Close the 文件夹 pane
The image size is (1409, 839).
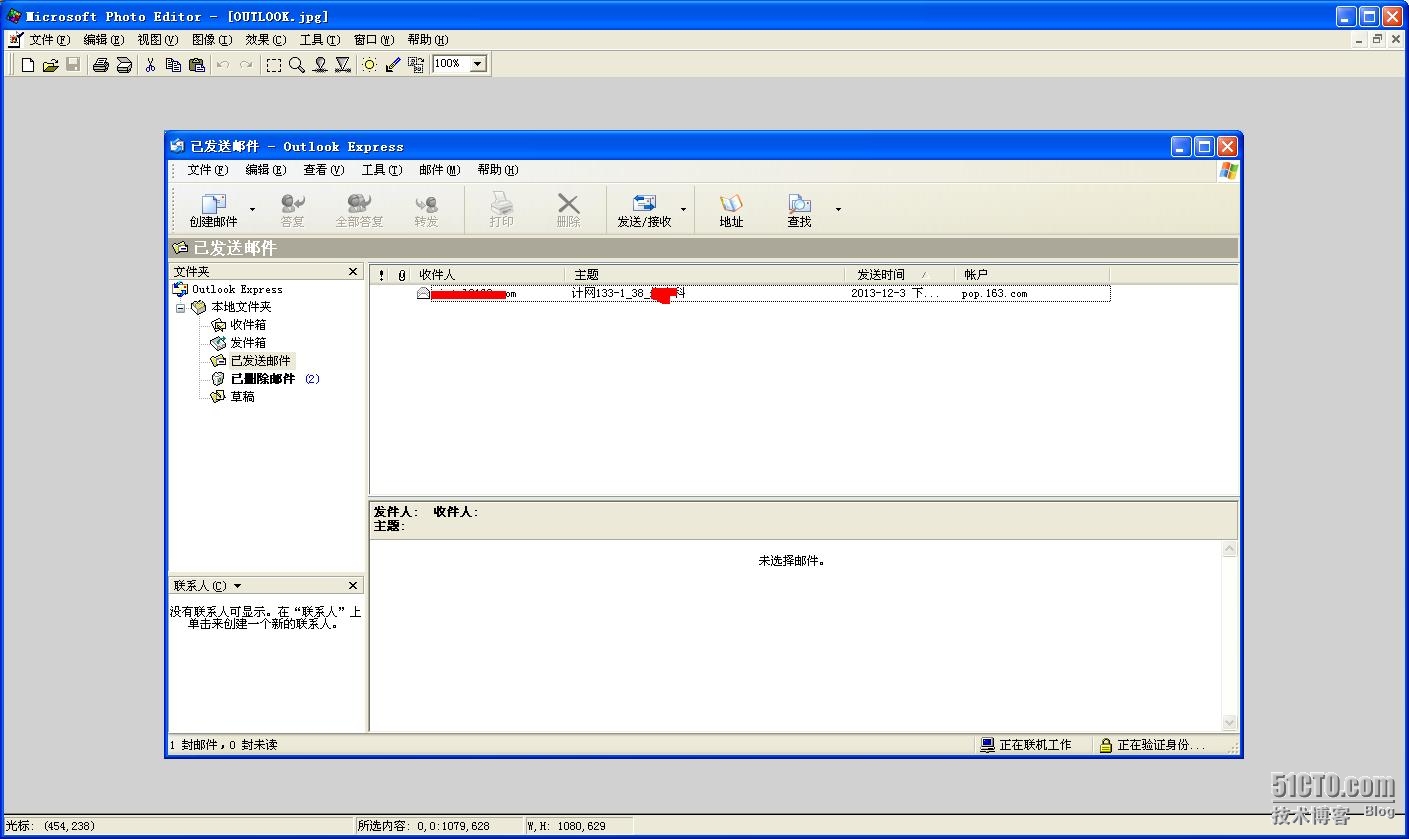click(353, 272)
